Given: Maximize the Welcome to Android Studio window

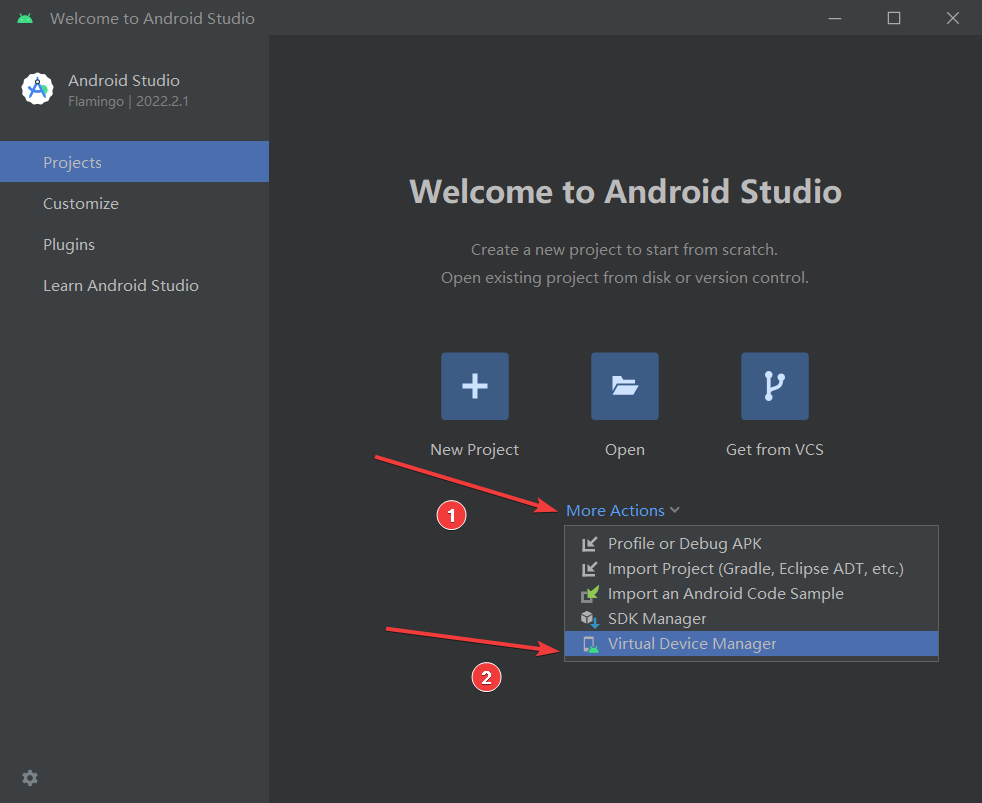Looking at the screenshot, I should tap(894, 18).
